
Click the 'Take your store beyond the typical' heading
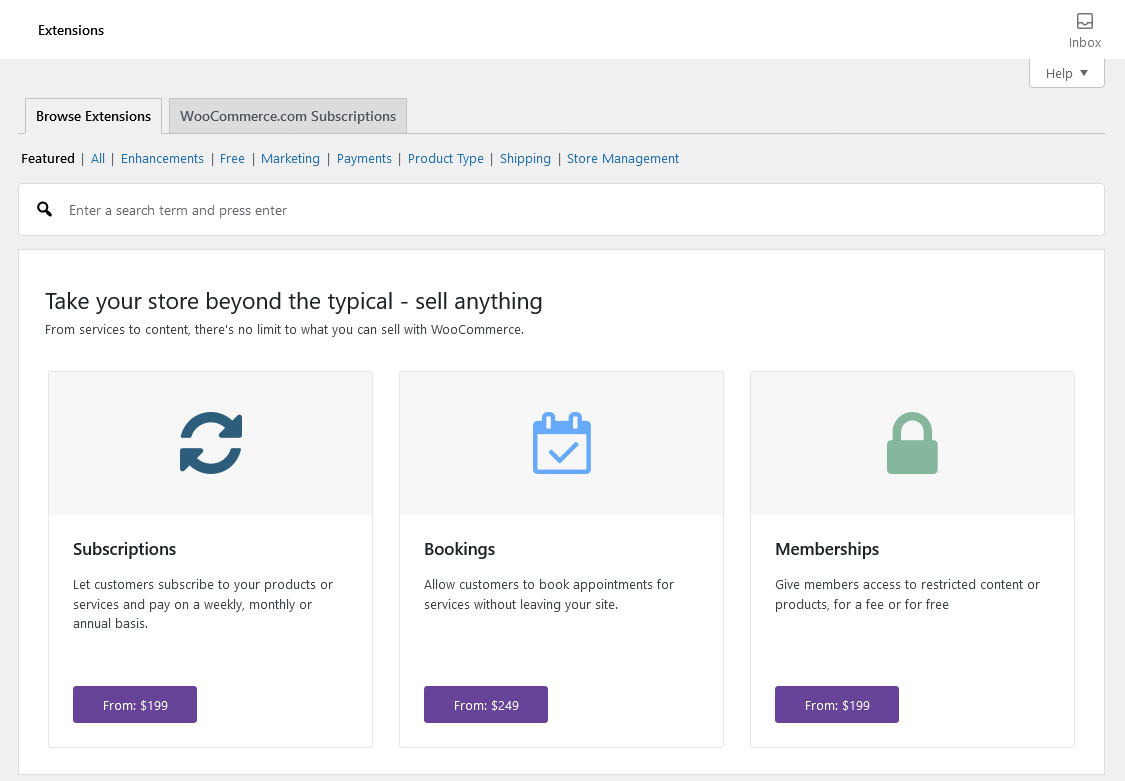(293, 301)
